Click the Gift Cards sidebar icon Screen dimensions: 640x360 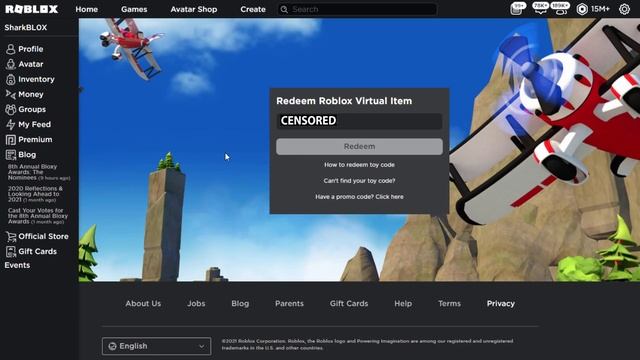[x=11, y=251]
